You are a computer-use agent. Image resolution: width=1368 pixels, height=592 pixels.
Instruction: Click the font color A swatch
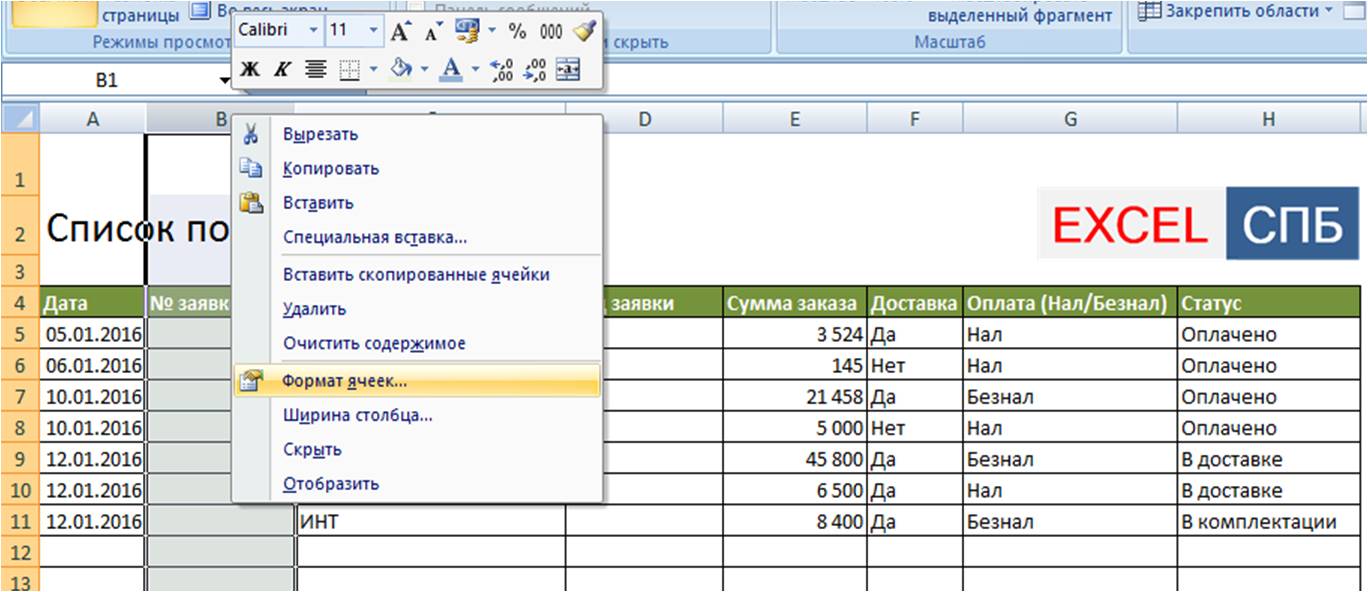451,69
